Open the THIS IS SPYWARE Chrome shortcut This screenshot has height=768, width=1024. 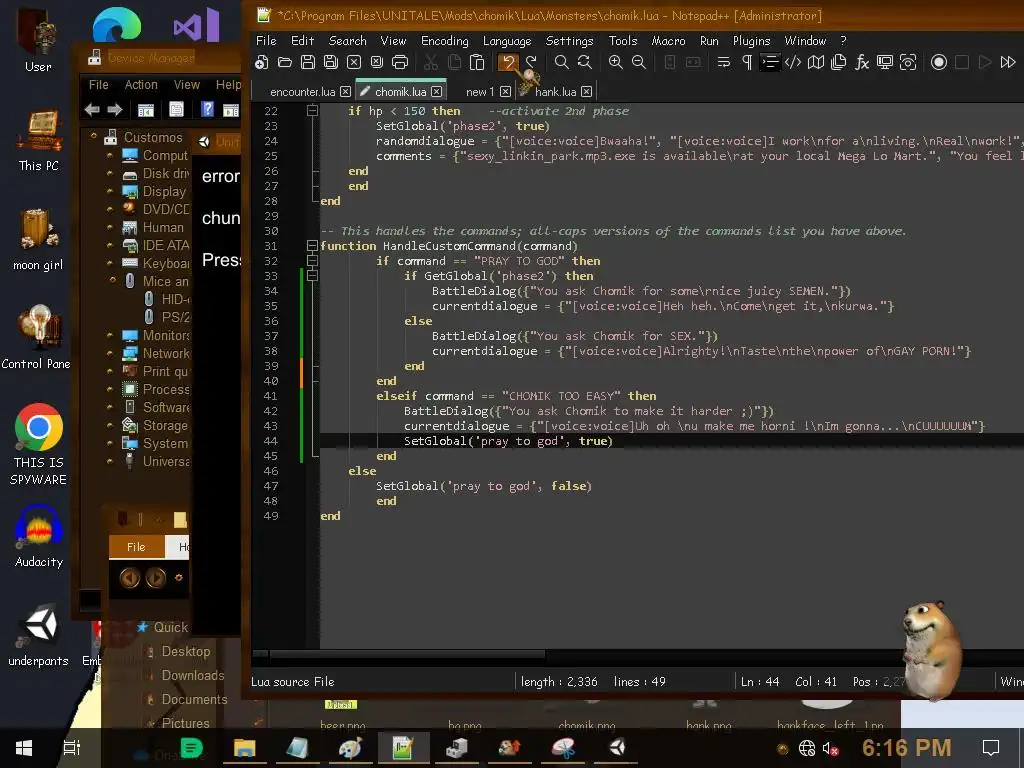[x=39, y=444]
